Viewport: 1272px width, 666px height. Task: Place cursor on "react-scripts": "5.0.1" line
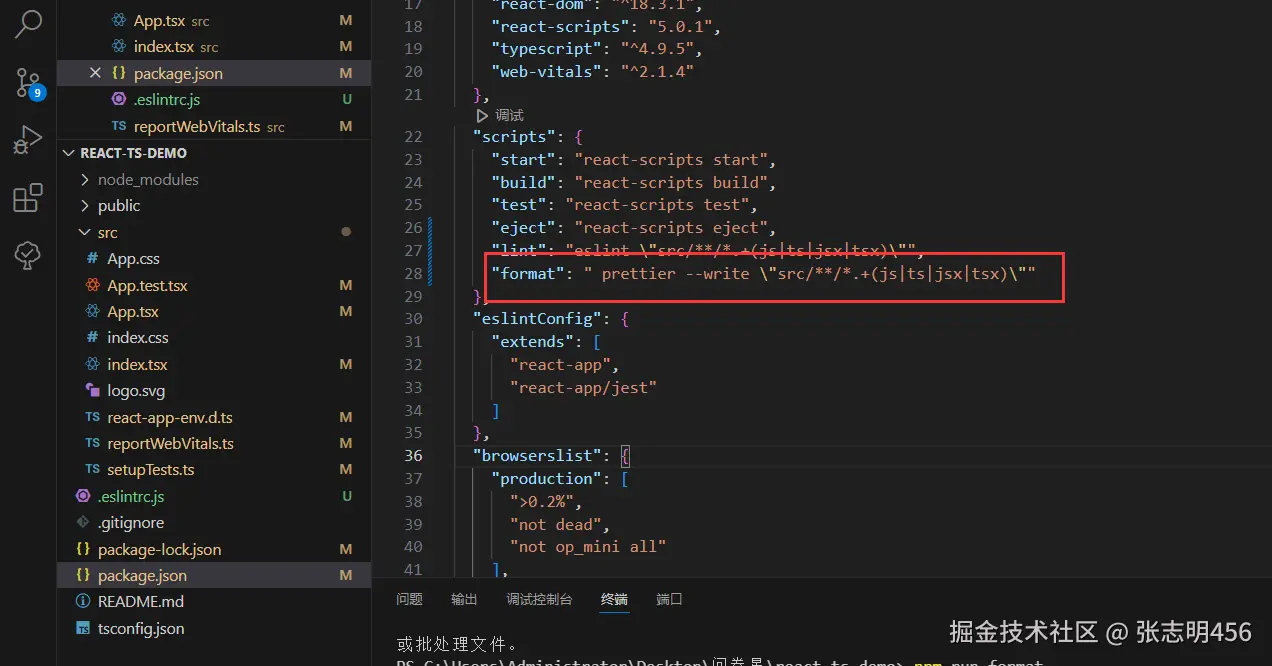[x=607, y=26]
